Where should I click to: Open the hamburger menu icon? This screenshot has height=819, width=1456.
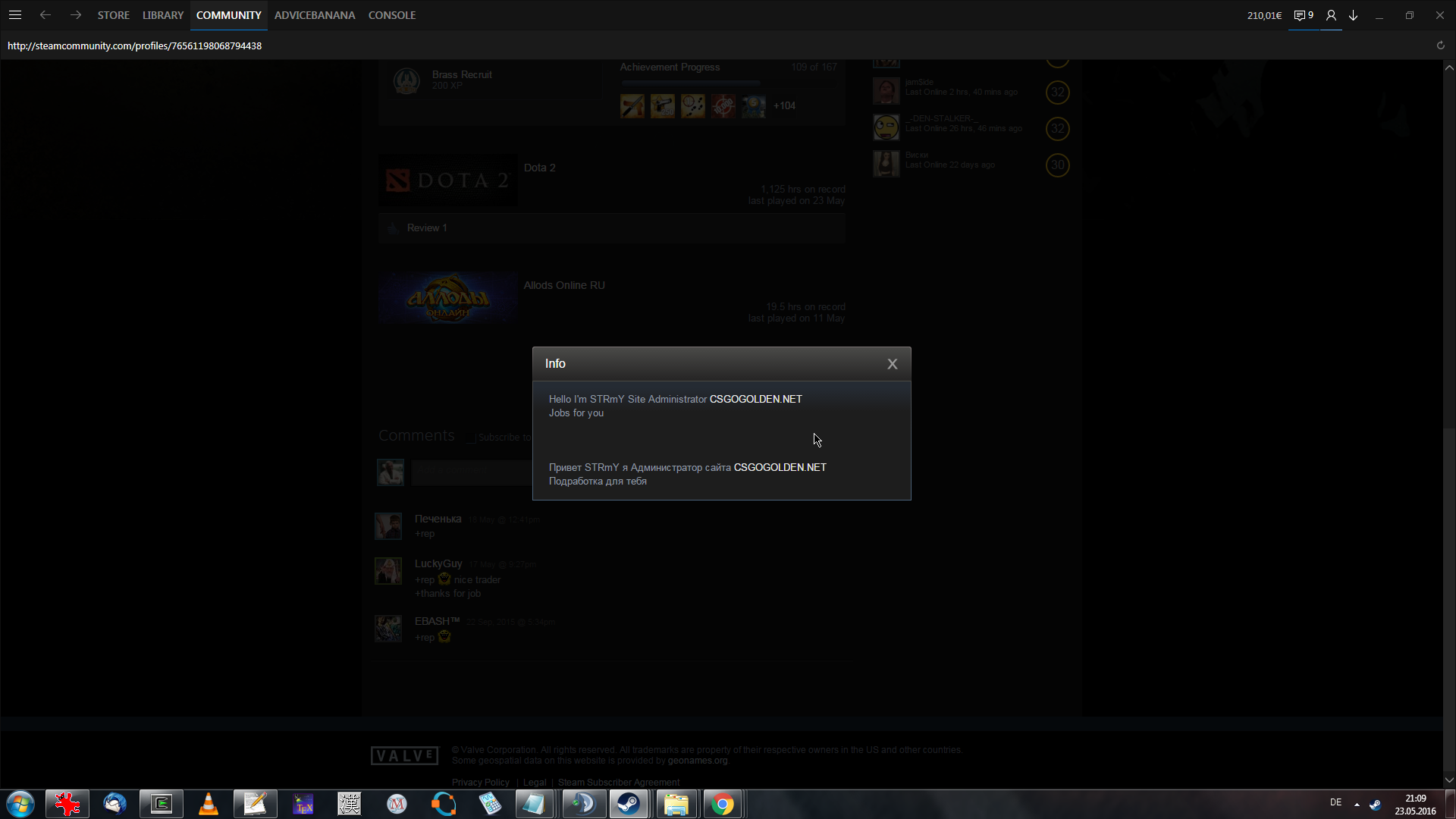coord(15,15)
